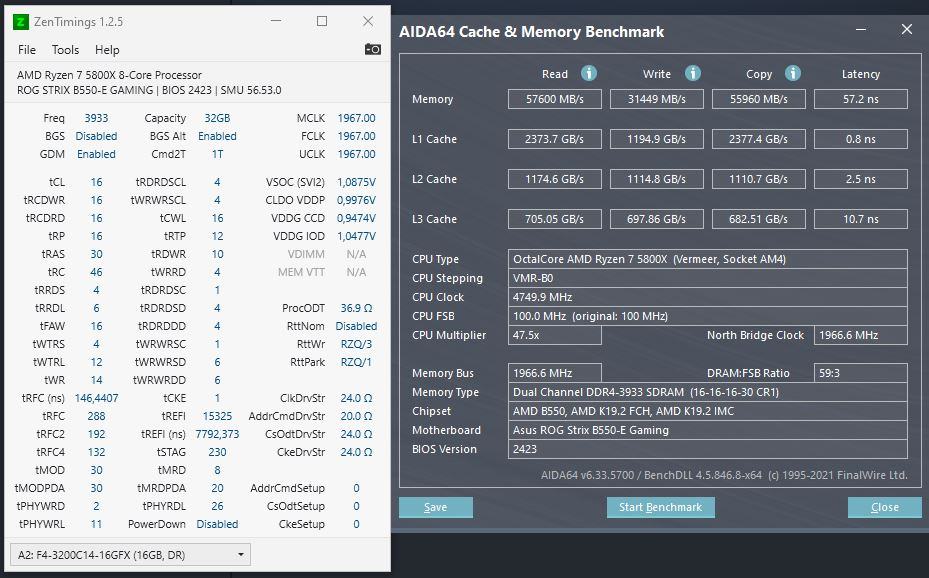Click the L2 Cache write value 1114.8 GB/s
The width and height of the screenshot is (929, 578).
pos(656,179)
